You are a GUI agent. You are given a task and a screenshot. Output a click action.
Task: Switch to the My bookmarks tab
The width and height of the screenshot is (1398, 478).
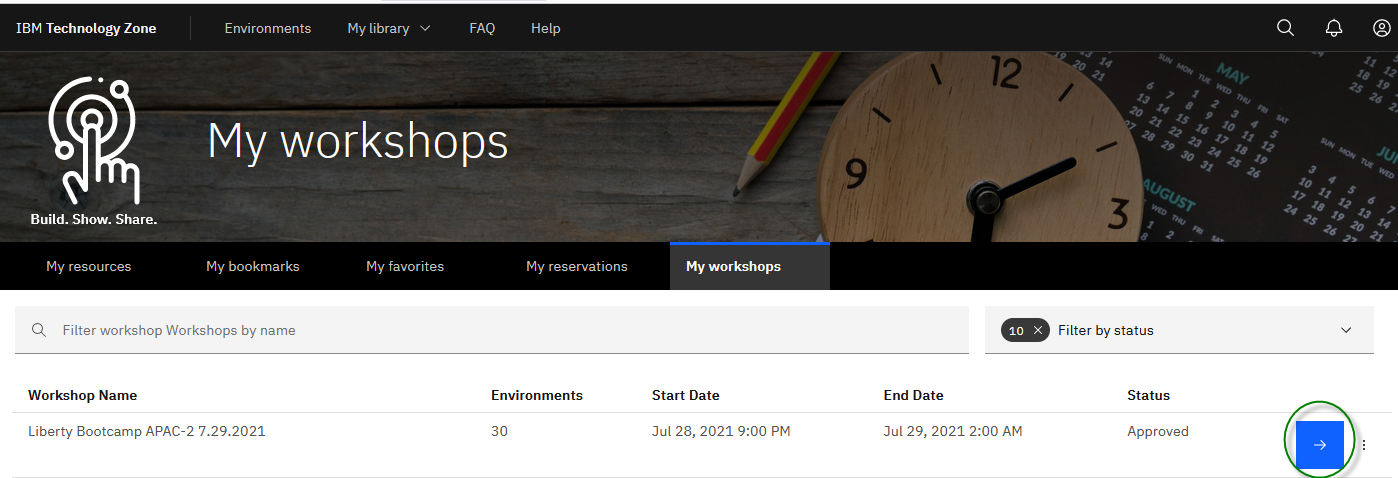[253, 266]
